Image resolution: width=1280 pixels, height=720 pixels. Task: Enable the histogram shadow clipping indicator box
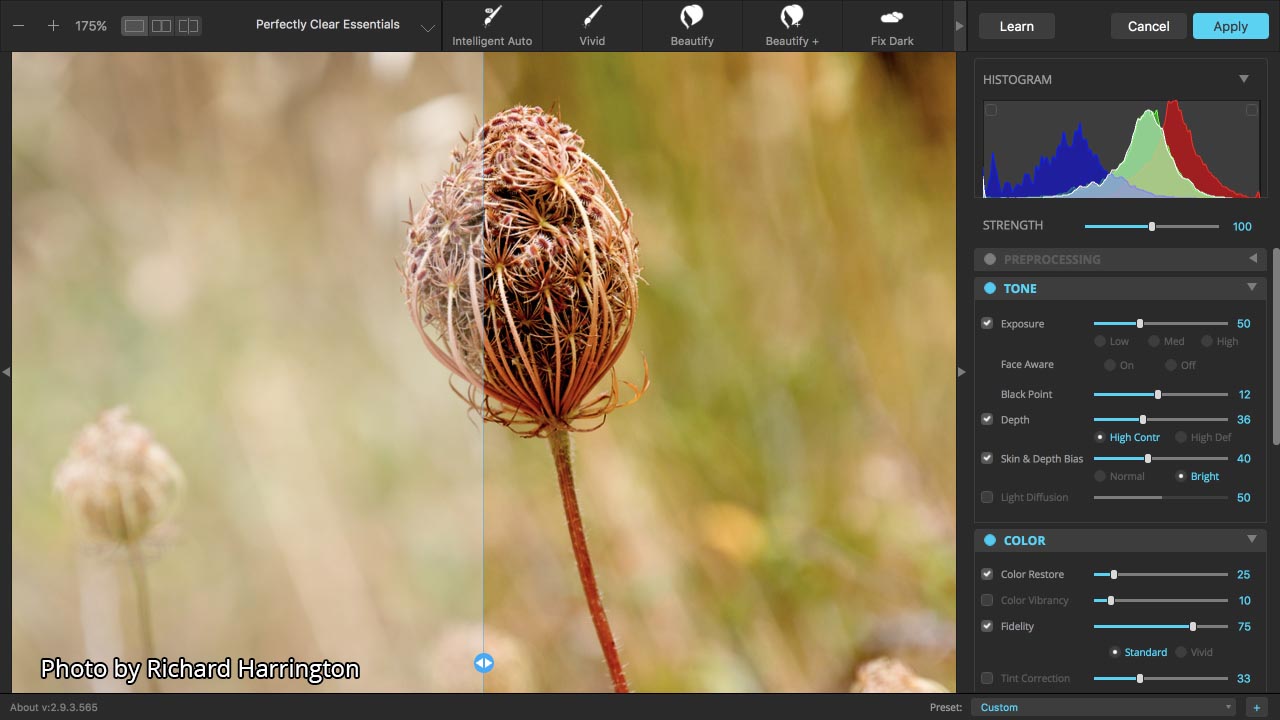click(x=991, y=110)
